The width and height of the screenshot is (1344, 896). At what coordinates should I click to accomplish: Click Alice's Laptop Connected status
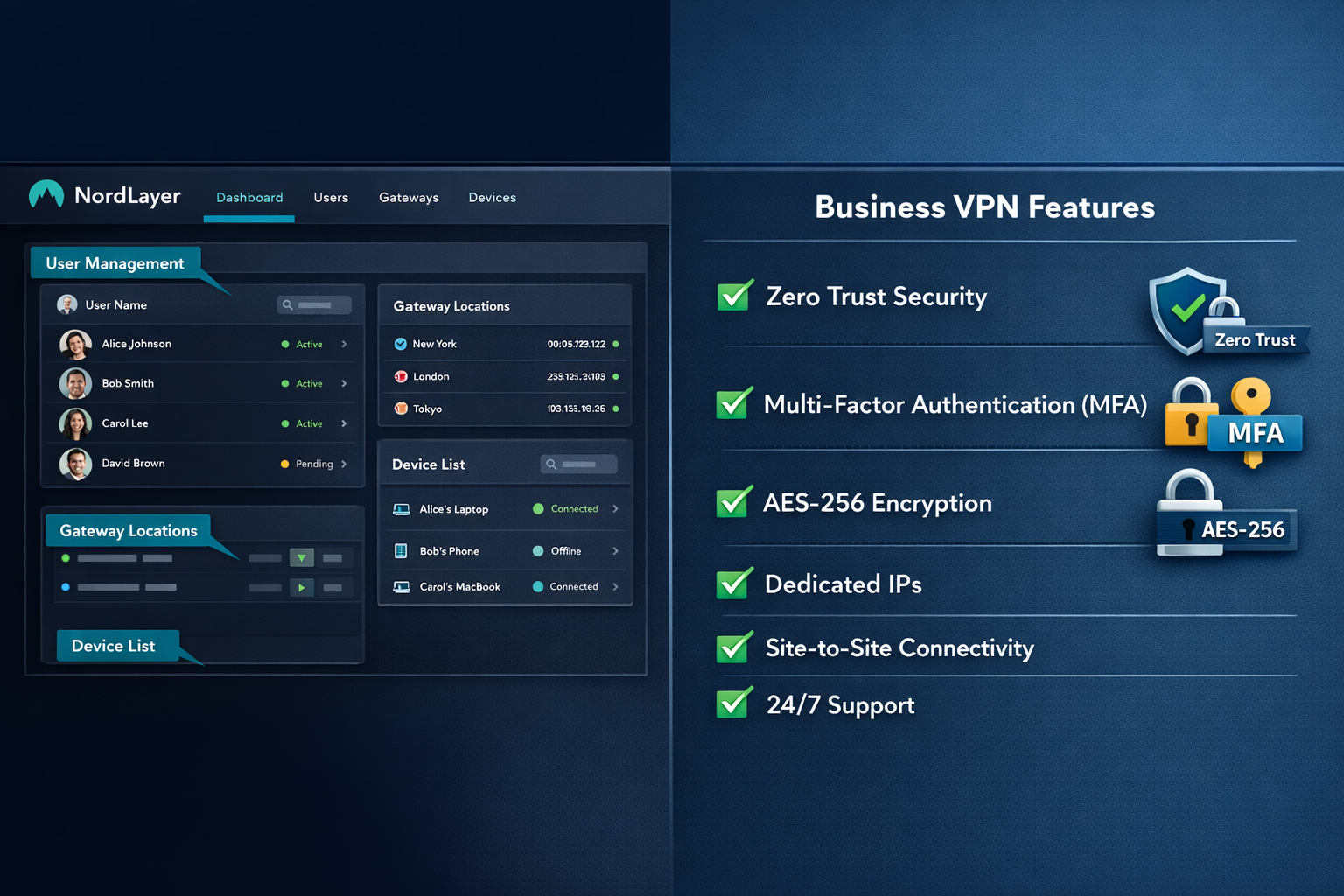pyautogui.click(x=566, y=509)
